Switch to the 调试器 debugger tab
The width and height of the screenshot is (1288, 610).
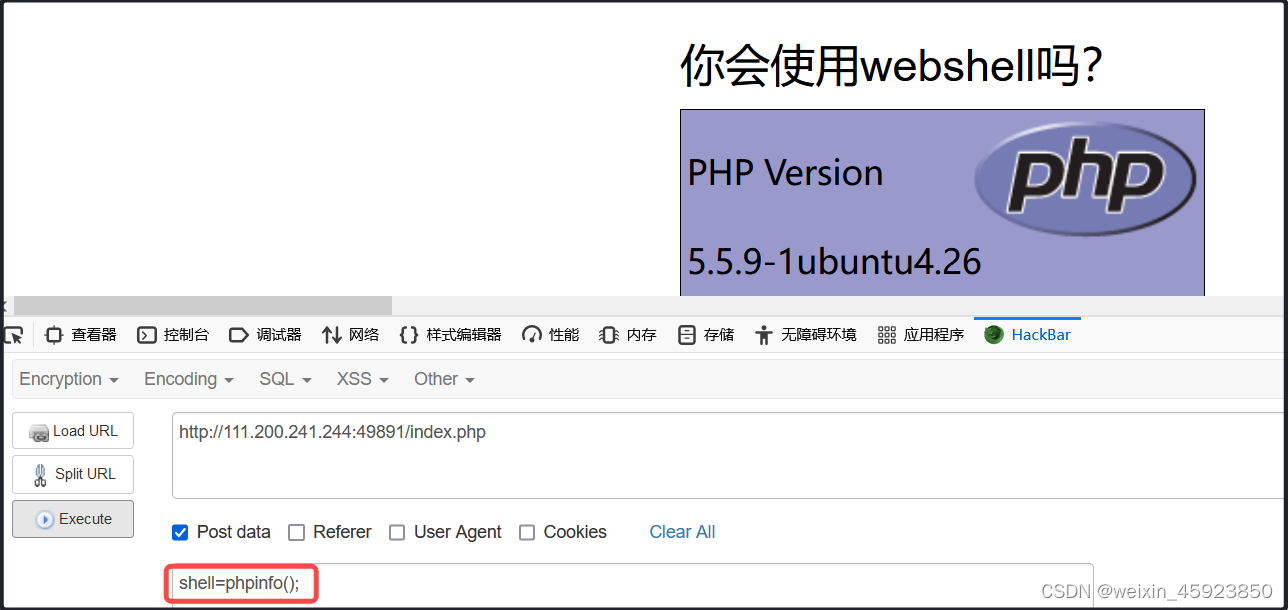pos(265,335)
